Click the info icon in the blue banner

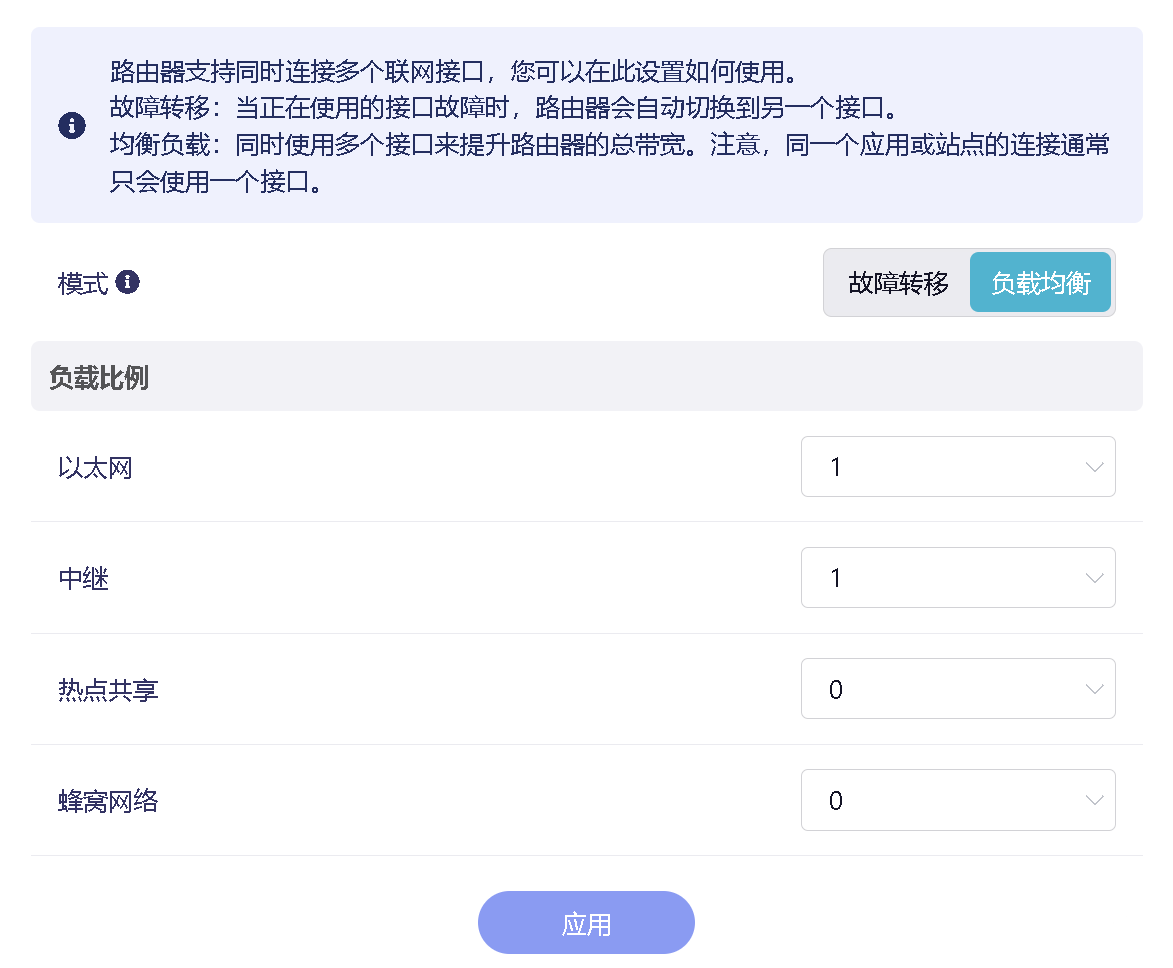pos(72,126)
